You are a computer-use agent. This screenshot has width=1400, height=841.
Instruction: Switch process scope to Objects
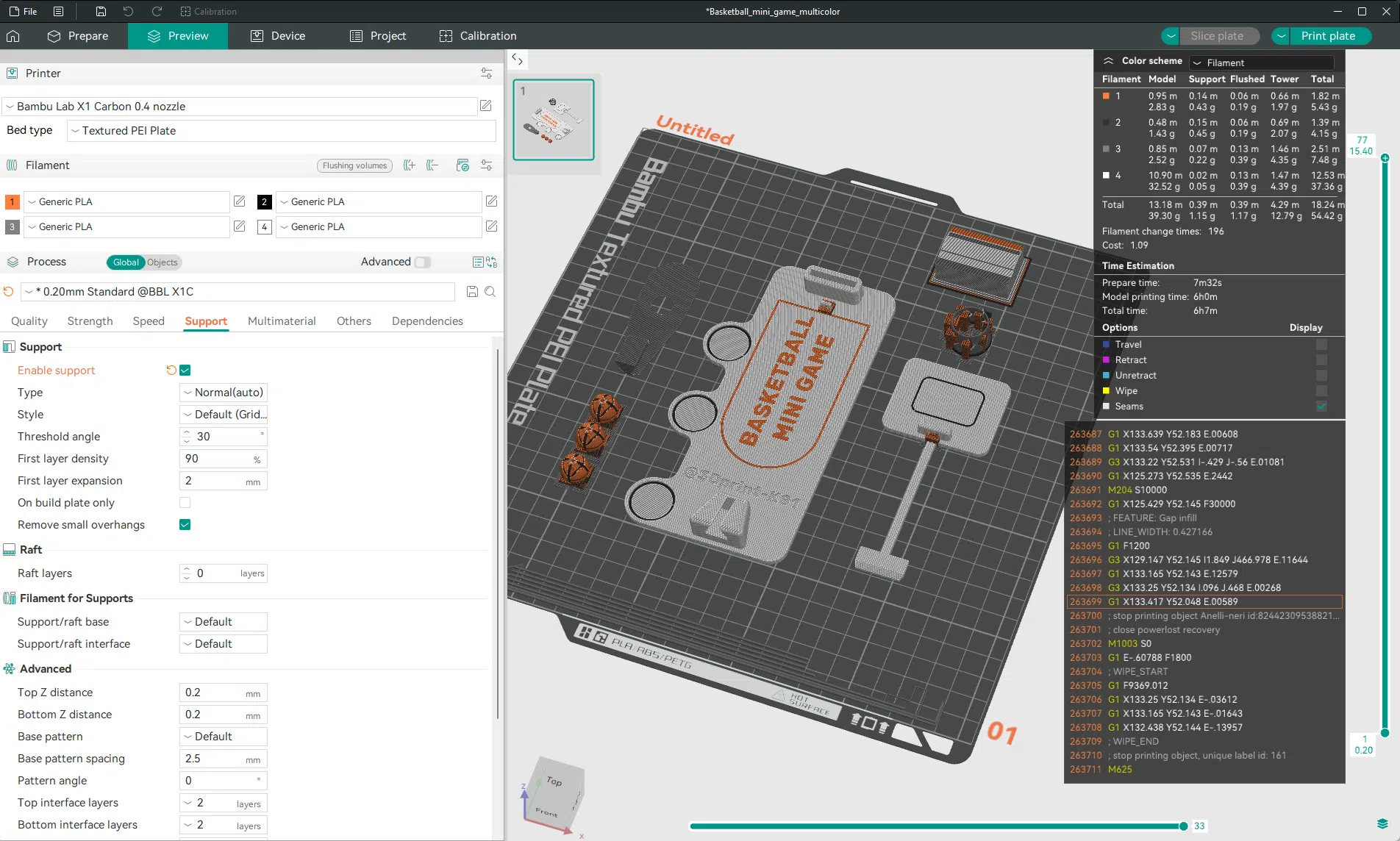tap(162, 262)
